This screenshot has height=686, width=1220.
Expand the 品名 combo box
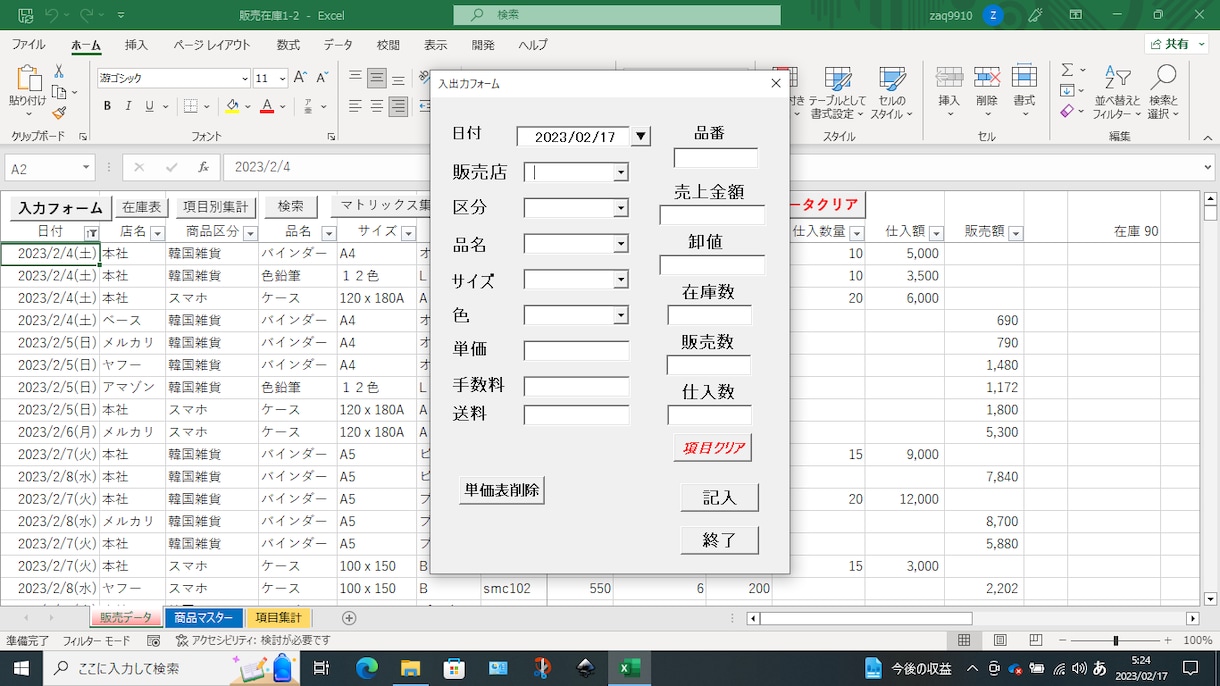[621, 244]
